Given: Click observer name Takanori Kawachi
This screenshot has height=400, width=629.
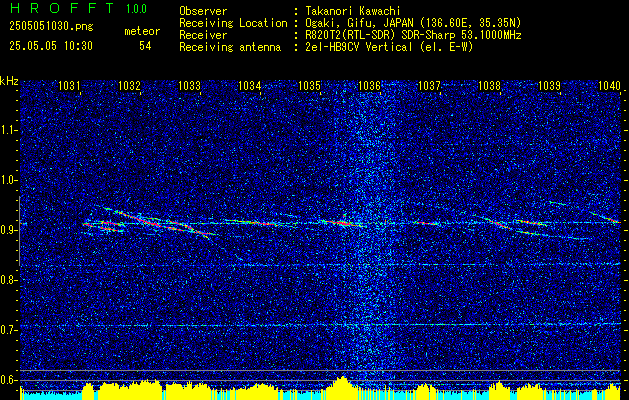Looking at the screenshot, I should click(353, 11).
